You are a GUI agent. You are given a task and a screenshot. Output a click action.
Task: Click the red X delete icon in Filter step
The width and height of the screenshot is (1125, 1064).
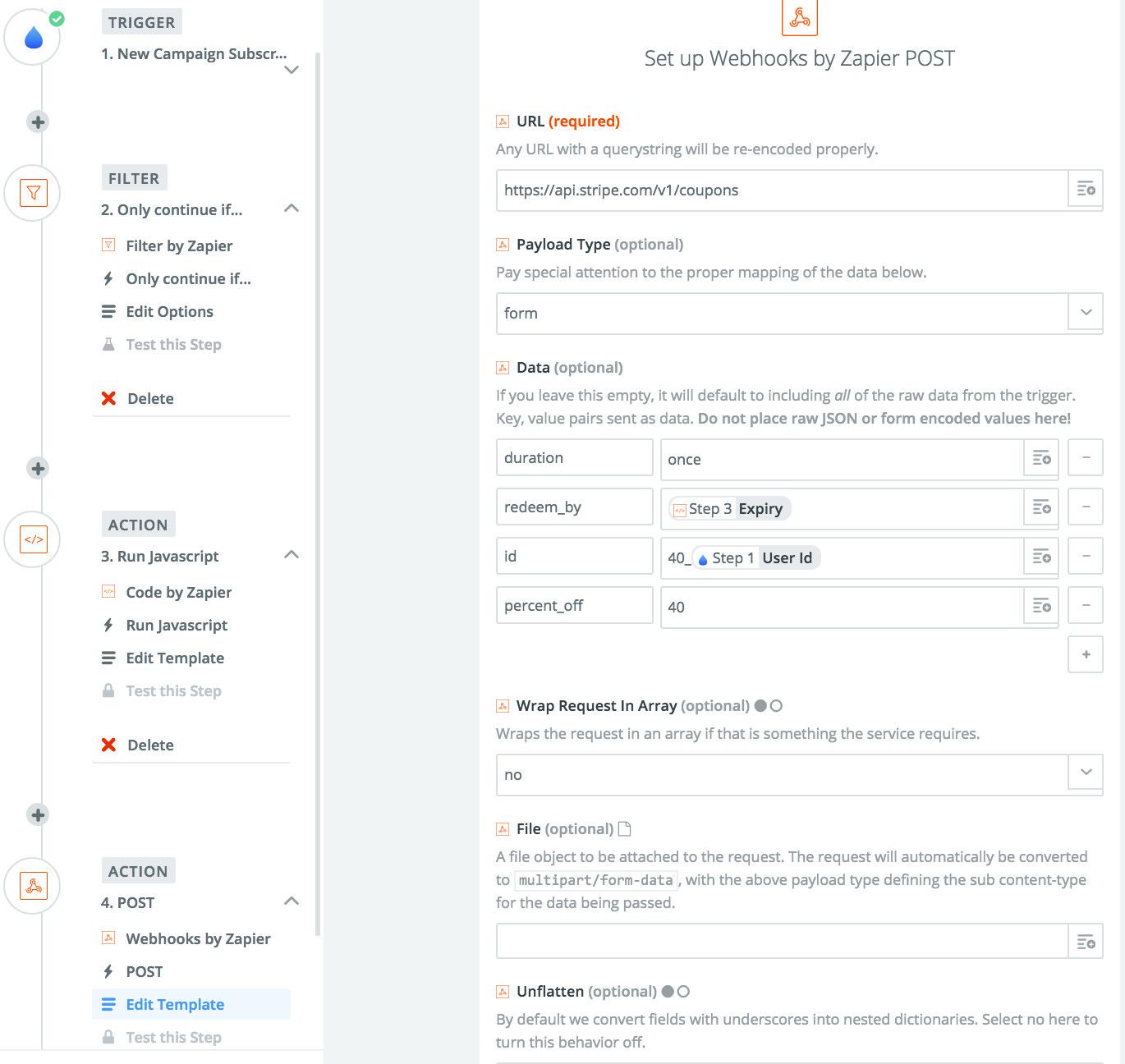click(x=108, y=398)
